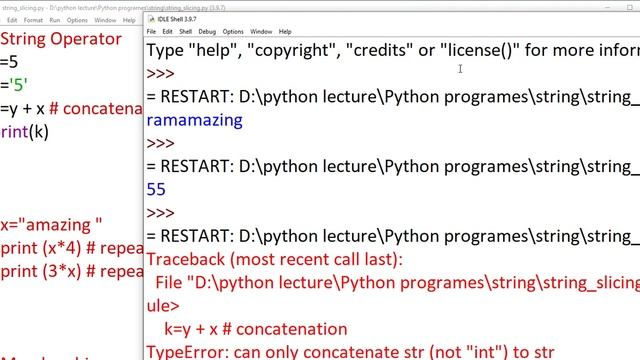Click the '55' output line in shell
The height and width of the screenshot is (360, 640).
(x=156, y=189)
